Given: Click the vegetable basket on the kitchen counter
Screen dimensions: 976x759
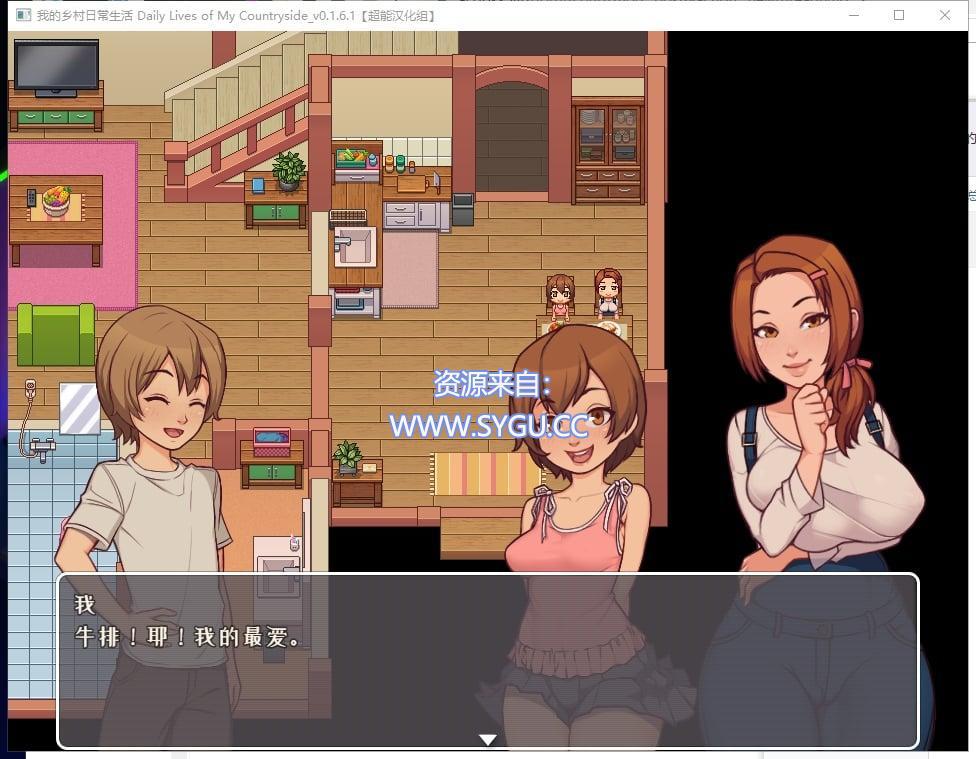Looking at the screenshot, I should [354, 158].
